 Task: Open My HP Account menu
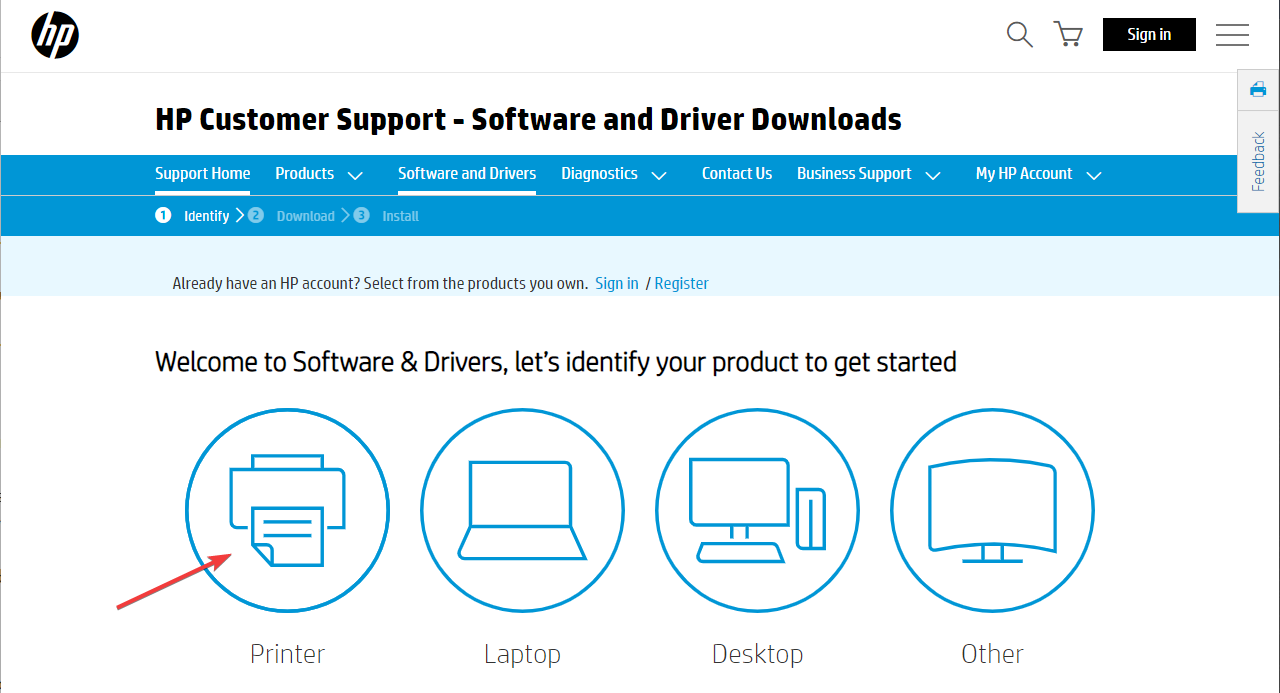click(1024, 174)
